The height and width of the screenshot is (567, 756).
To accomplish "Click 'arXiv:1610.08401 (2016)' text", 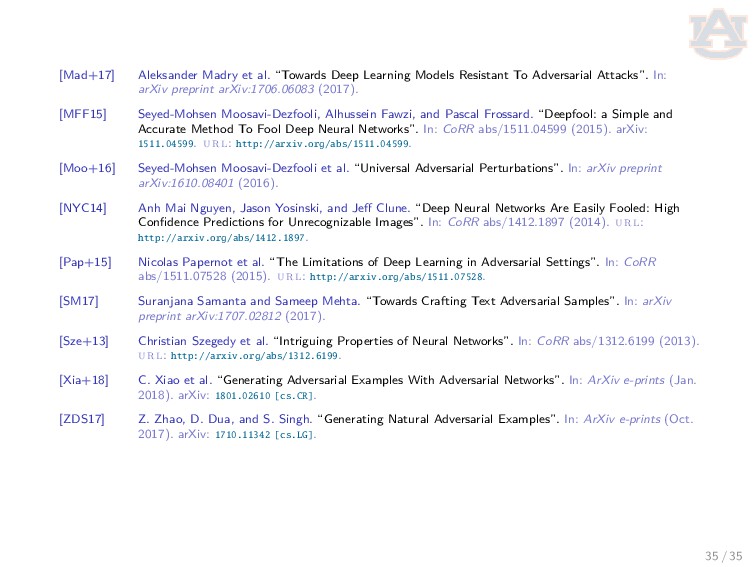I will (208, 183).
